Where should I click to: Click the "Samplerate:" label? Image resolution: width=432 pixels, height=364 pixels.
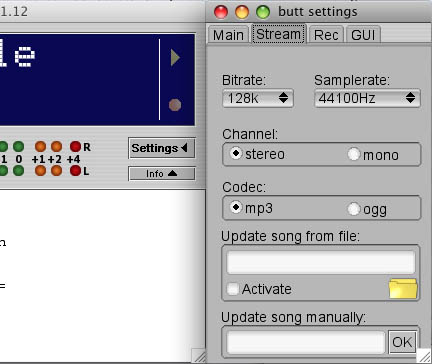[x=352, y=80]
